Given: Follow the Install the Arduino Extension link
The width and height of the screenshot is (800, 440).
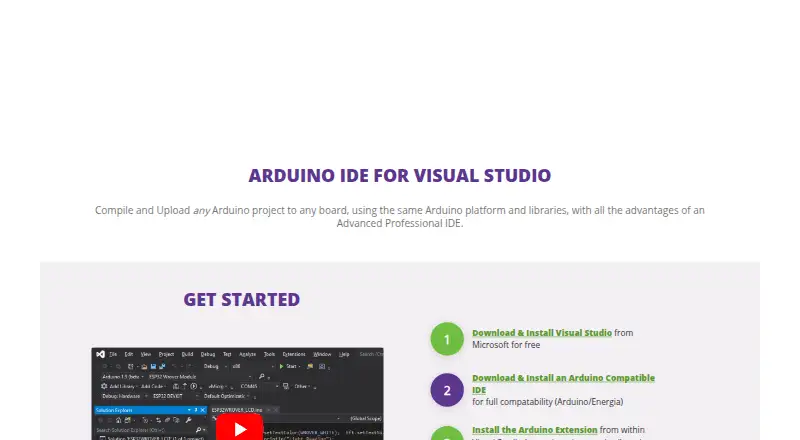Looking at the screenshot, I should point(534,430).
